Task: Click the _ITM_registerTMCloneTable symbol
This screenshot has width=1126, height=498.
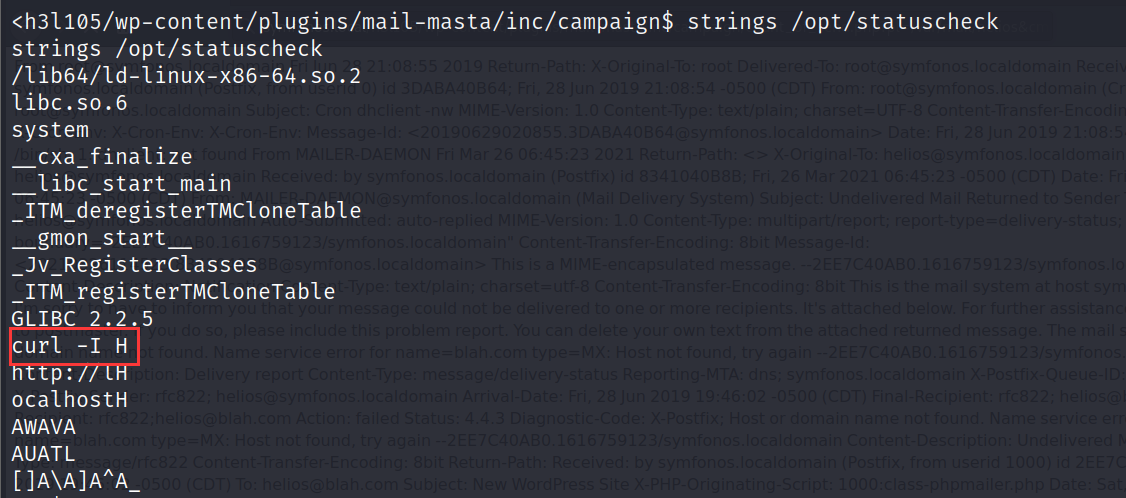Action: (174, 292)
